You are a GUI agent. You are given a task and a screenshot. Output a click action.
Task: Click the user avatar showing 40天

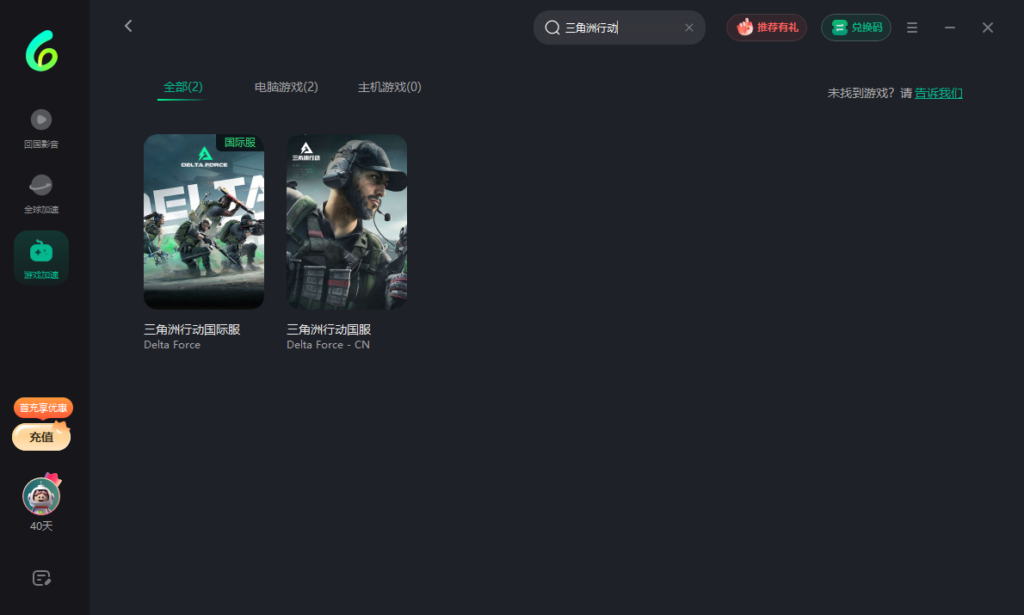pos(41,496)
